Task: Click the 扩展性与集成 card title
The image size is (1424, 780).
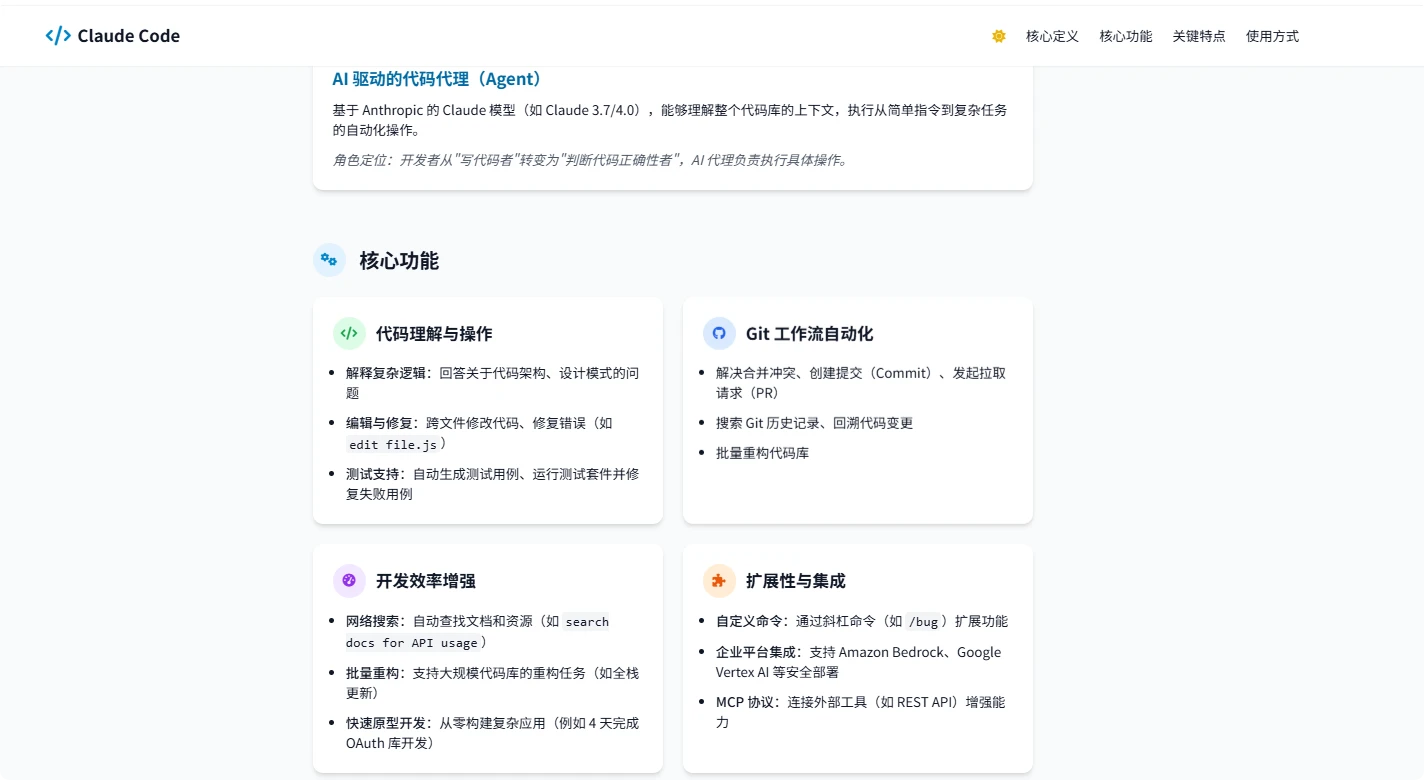Action: (x=796, y=581)
